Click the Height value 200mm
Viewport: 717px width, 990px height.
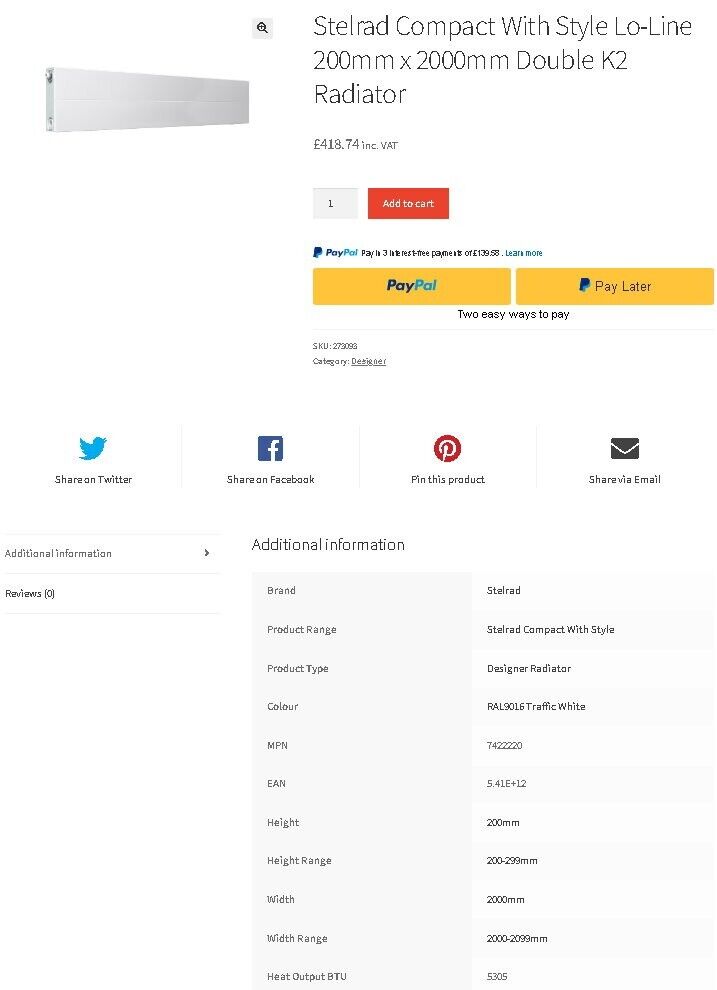tap(503, 823)
